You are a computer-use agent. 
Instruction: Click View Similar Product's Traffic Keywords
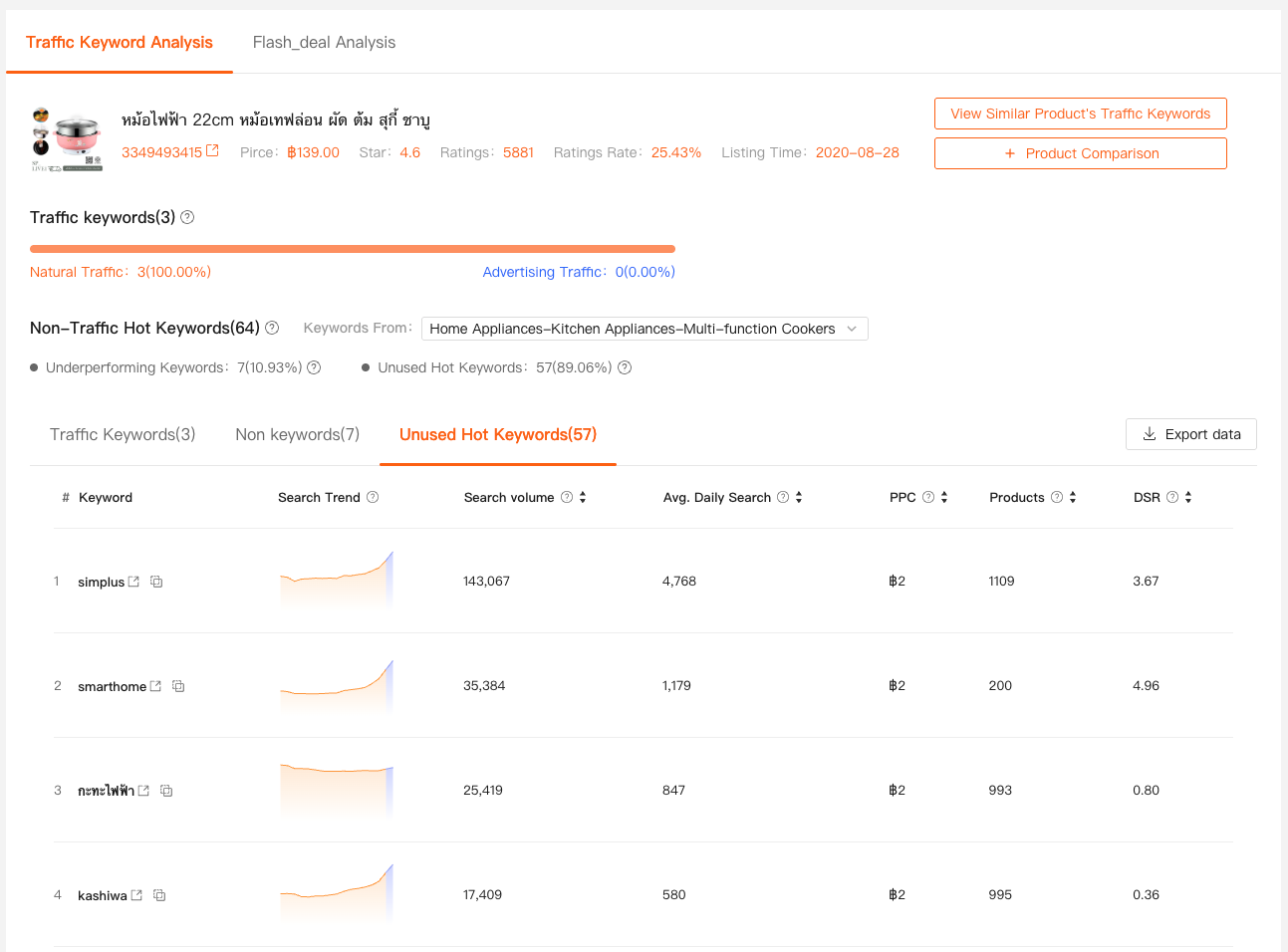point(1080,114)
